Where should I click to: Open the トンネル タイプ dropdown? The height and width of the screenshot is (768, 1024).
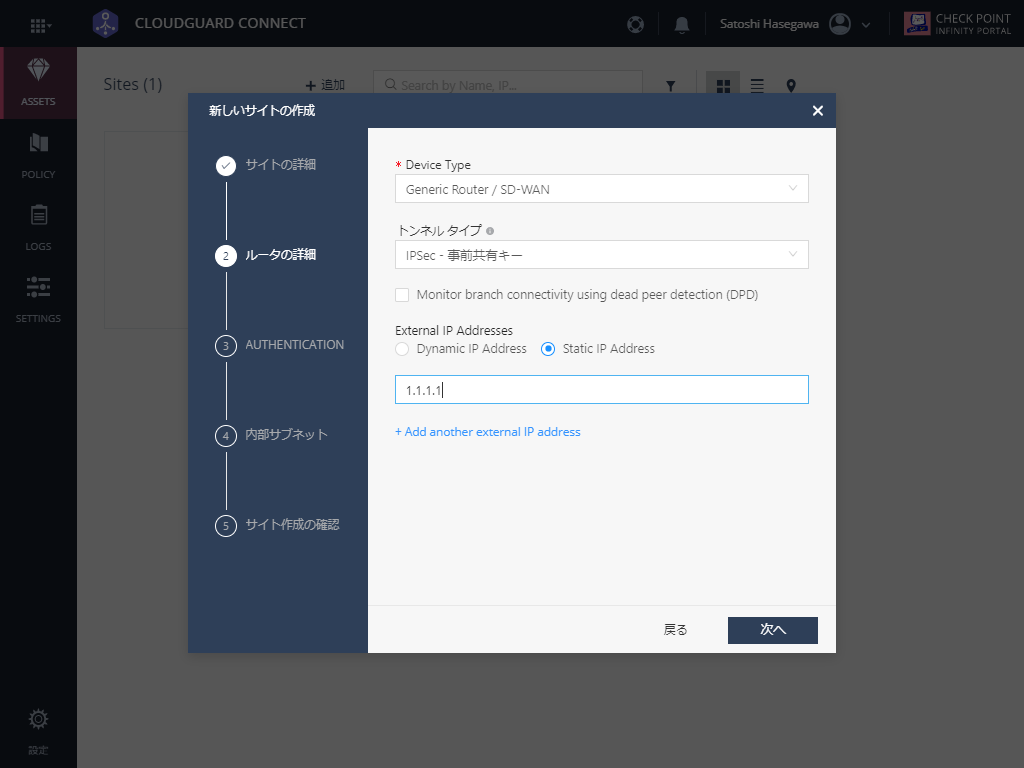pyautogui.click(x=601, y=255)
